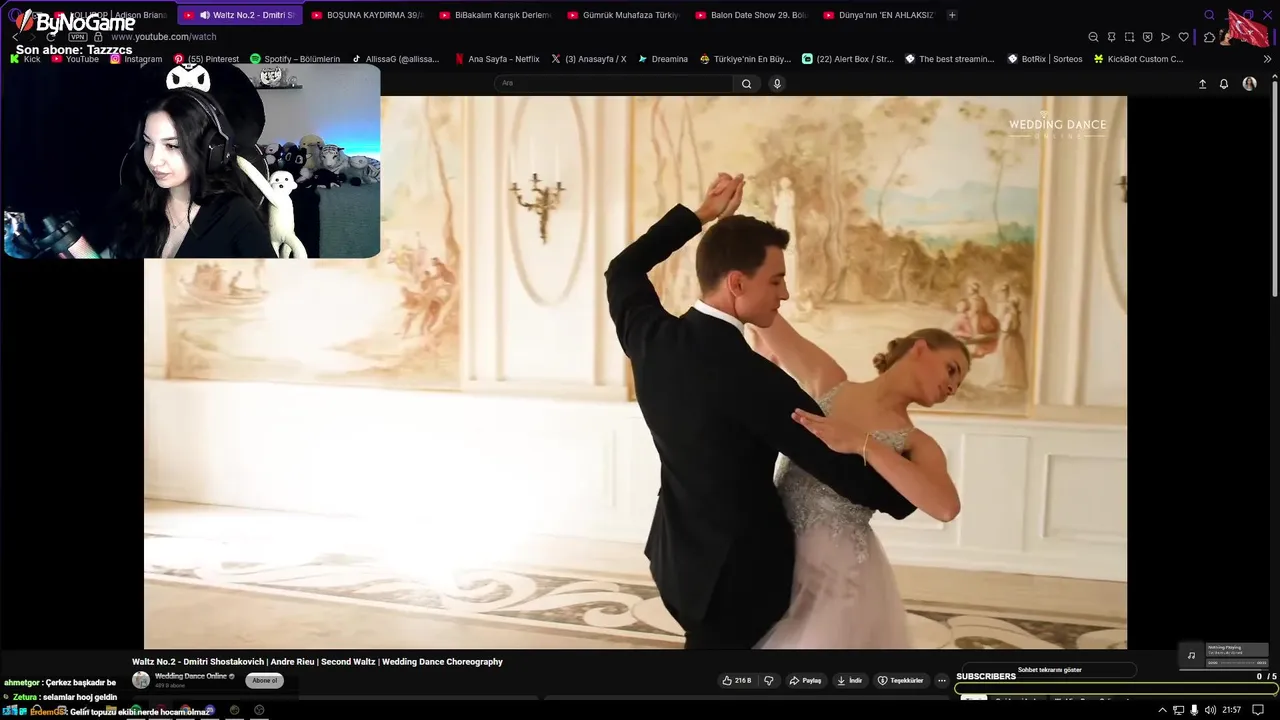
Task: Open the 21:57 taskbar clock
Action: [1231, 710]
